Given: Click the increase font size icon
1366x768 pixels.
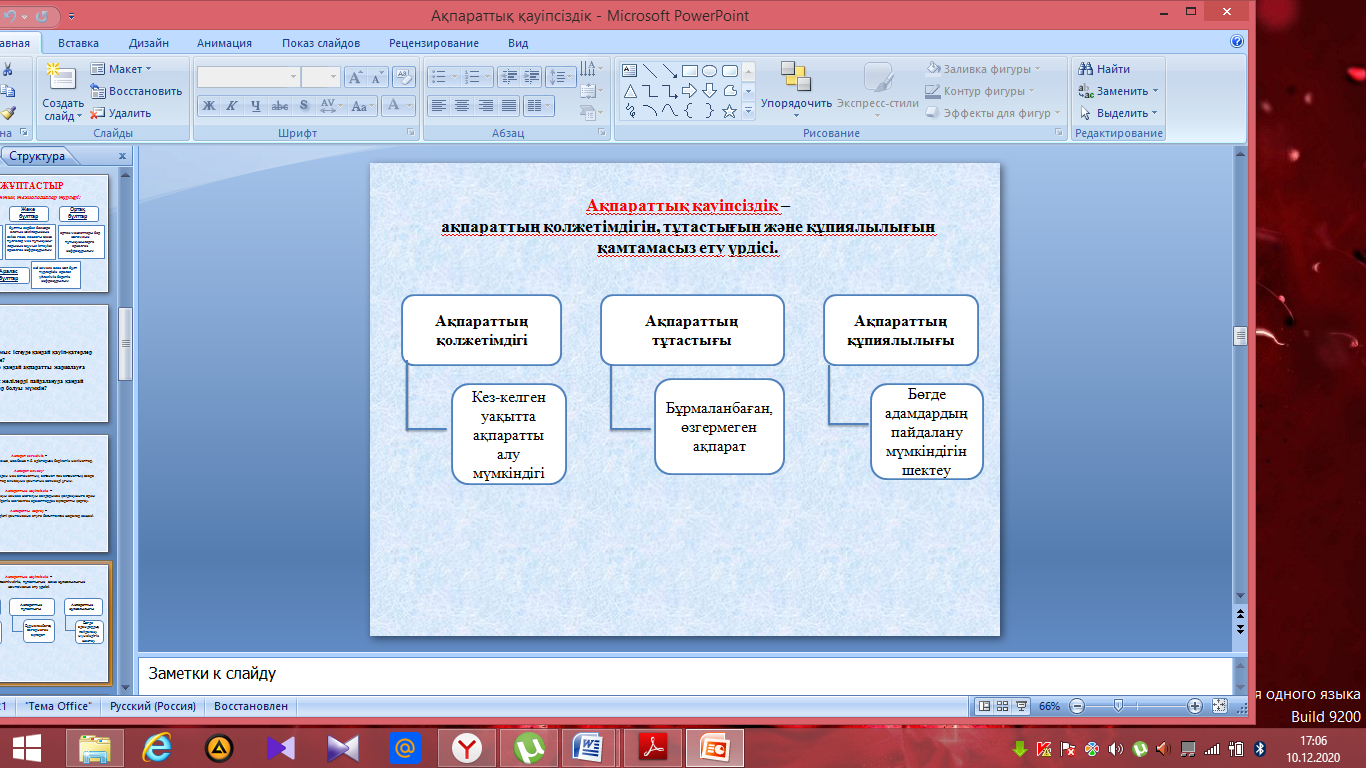Looking at the screenshot, I should coord(355,77).
